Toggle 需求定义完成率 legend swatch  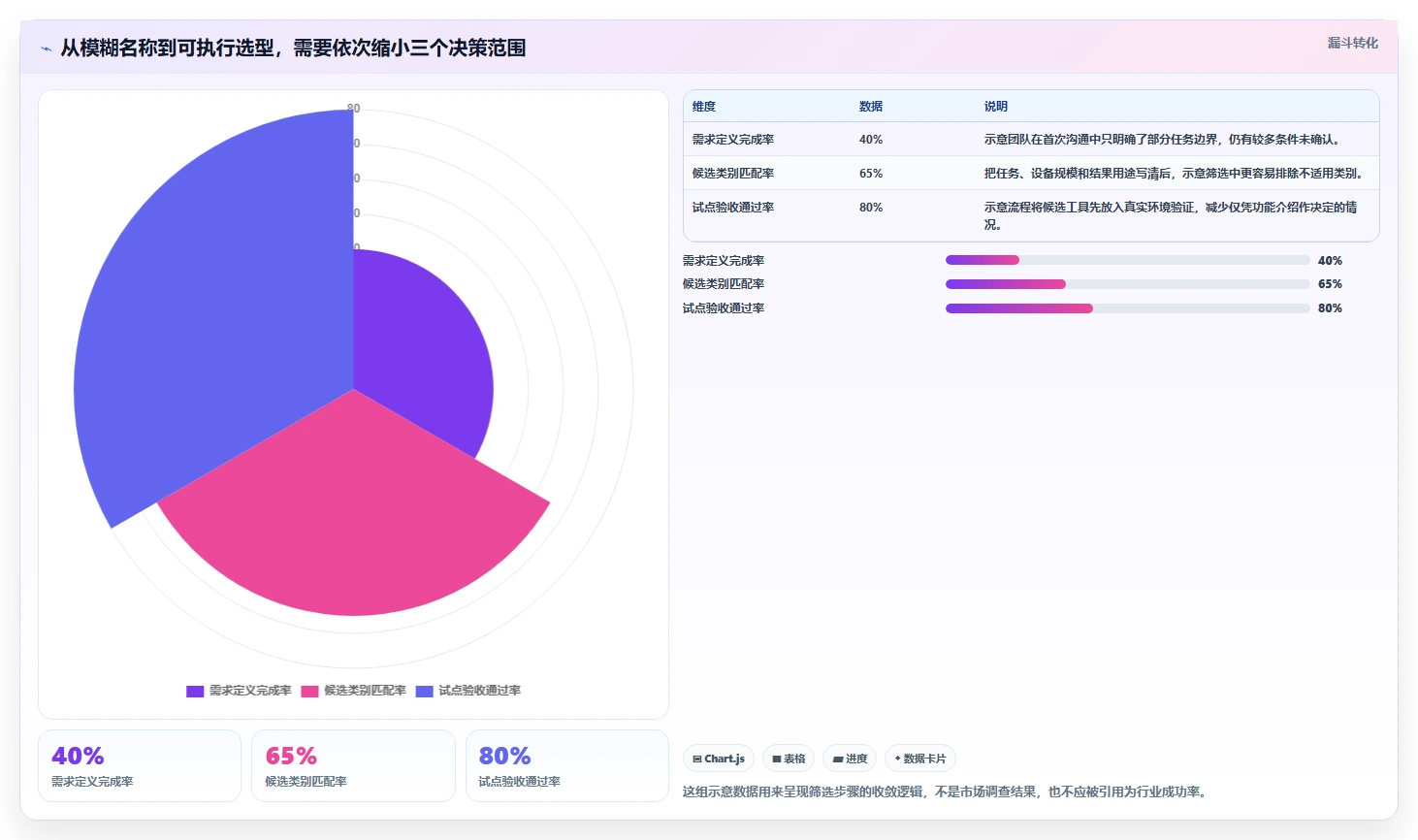tap(195, 692)
